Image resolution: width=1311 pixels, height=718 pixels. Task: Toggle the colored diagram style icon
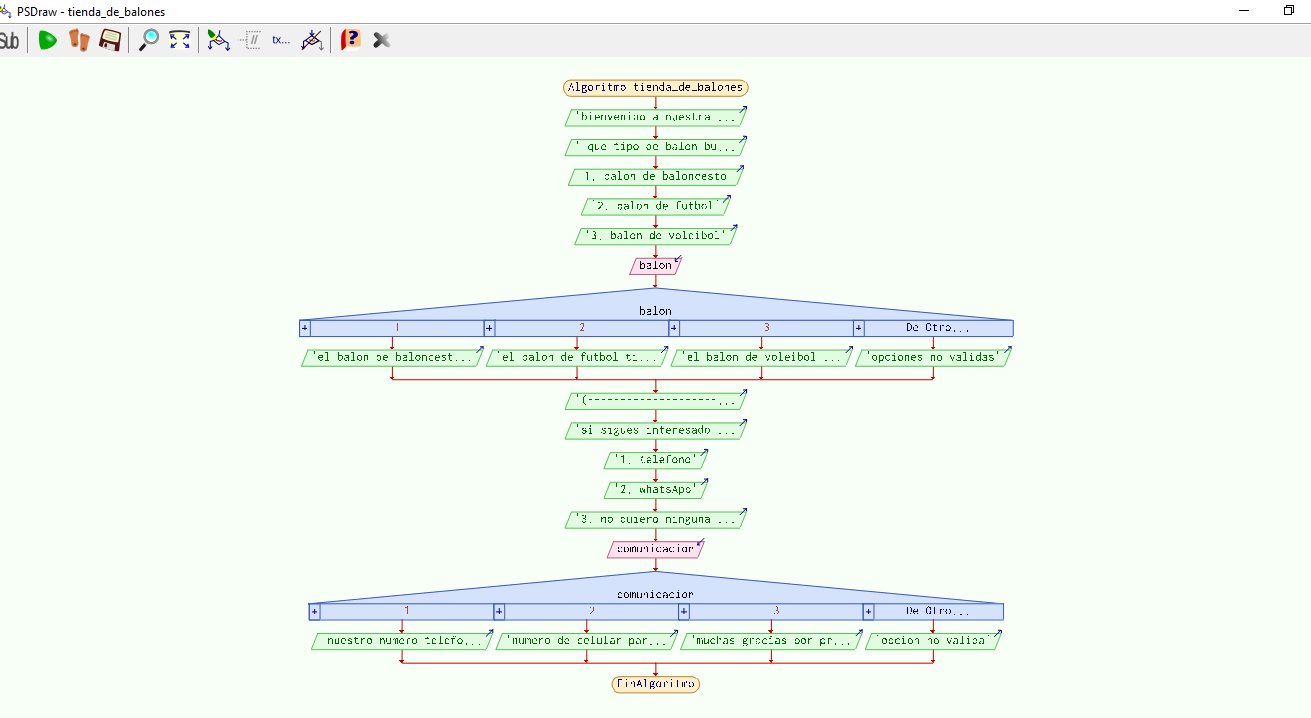click(x=218, y=40)
